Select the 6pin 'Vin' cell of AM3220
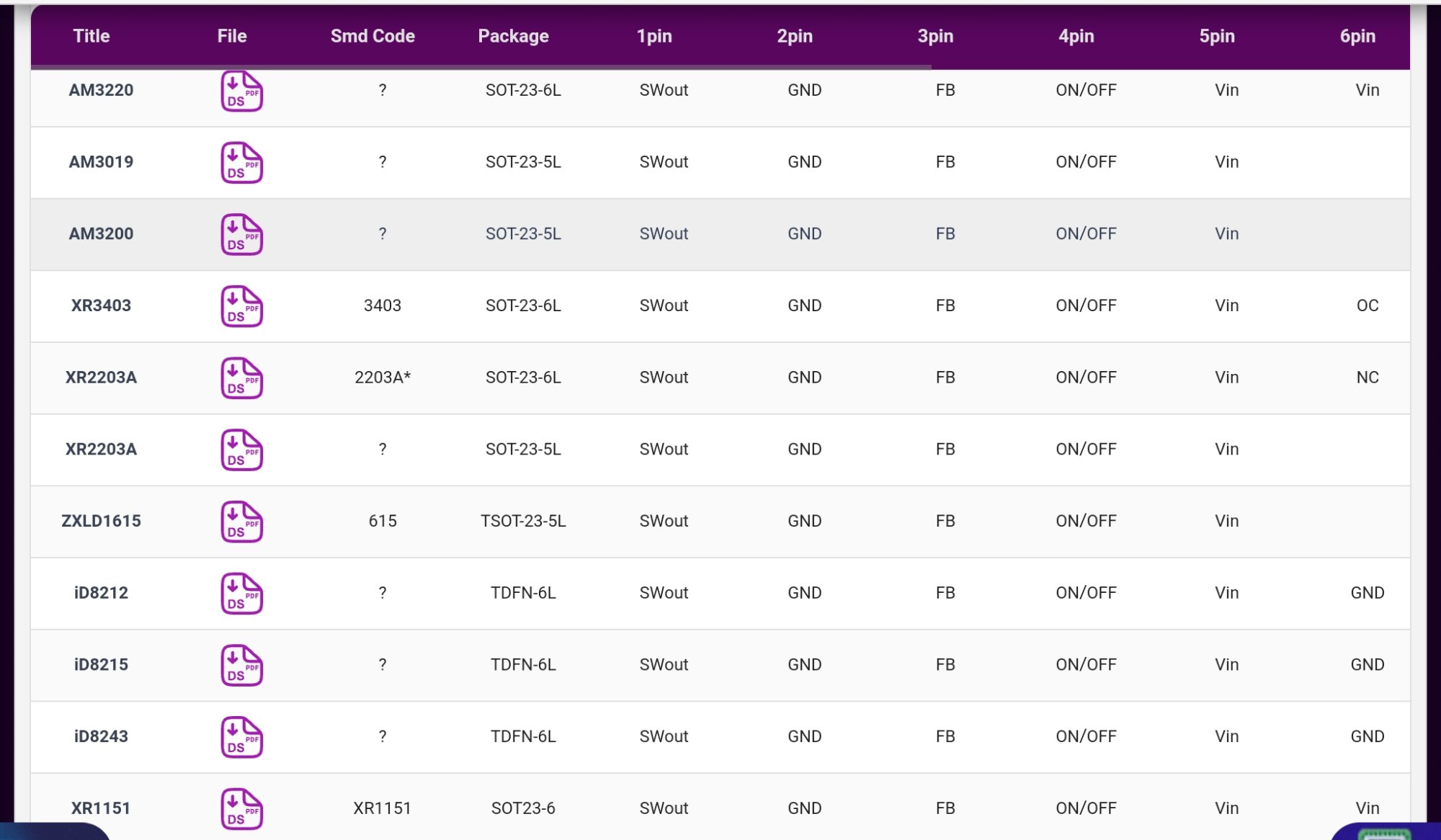The width and height of the screenshot is (1441, 840). [x=1368, y=90]
